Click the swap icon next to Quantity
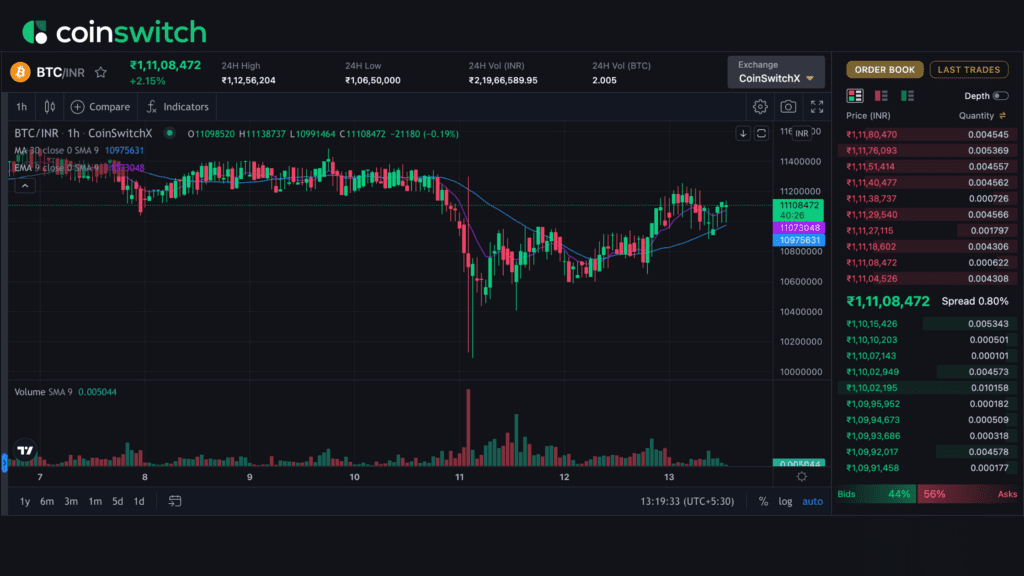Viewport: 1024px width, 576px height. tap(1003, 116)
